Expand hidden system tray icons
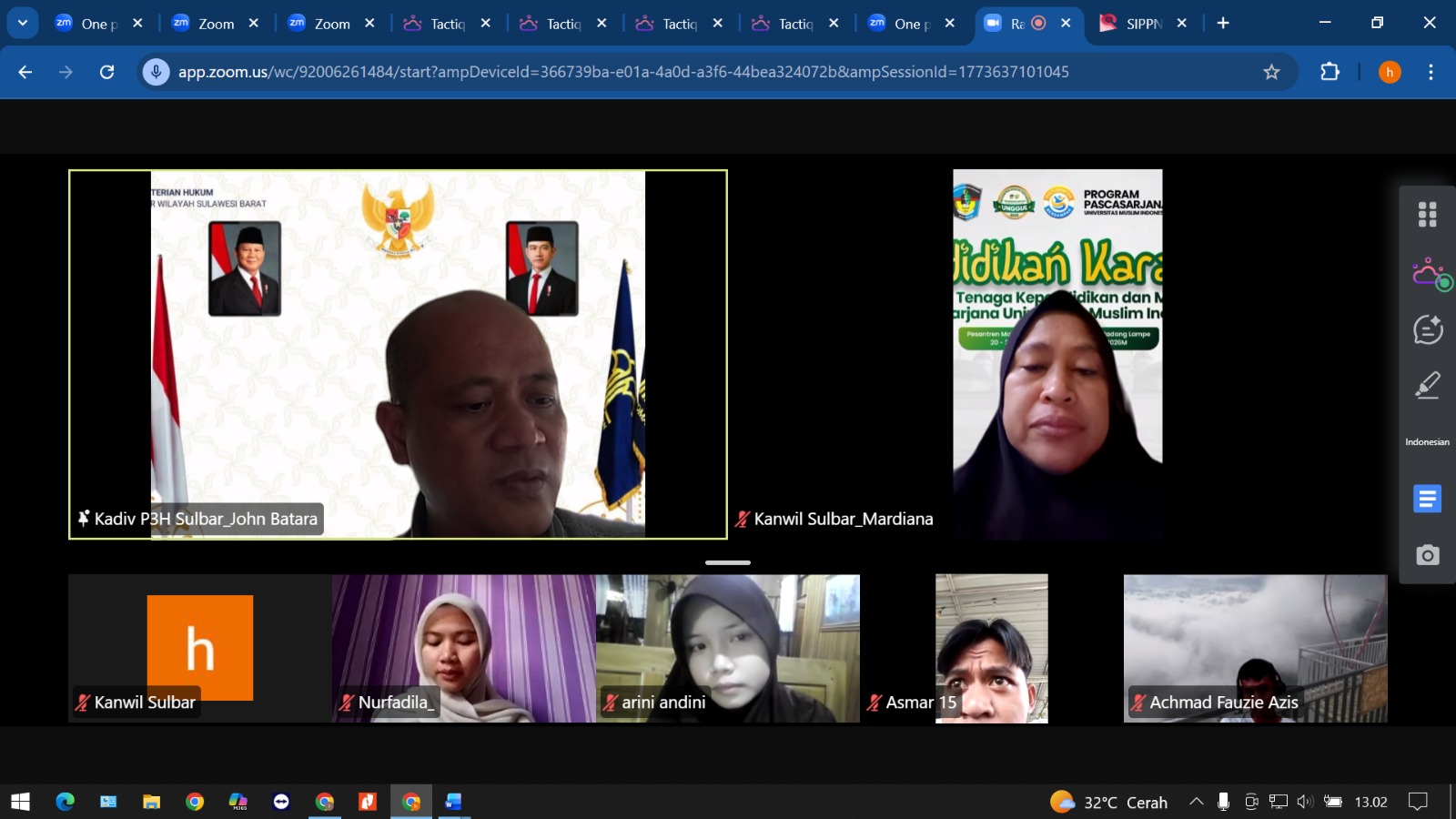The width and height of the screenshot is (1456, 819). pyautogui.click(x=1196, y=802)
